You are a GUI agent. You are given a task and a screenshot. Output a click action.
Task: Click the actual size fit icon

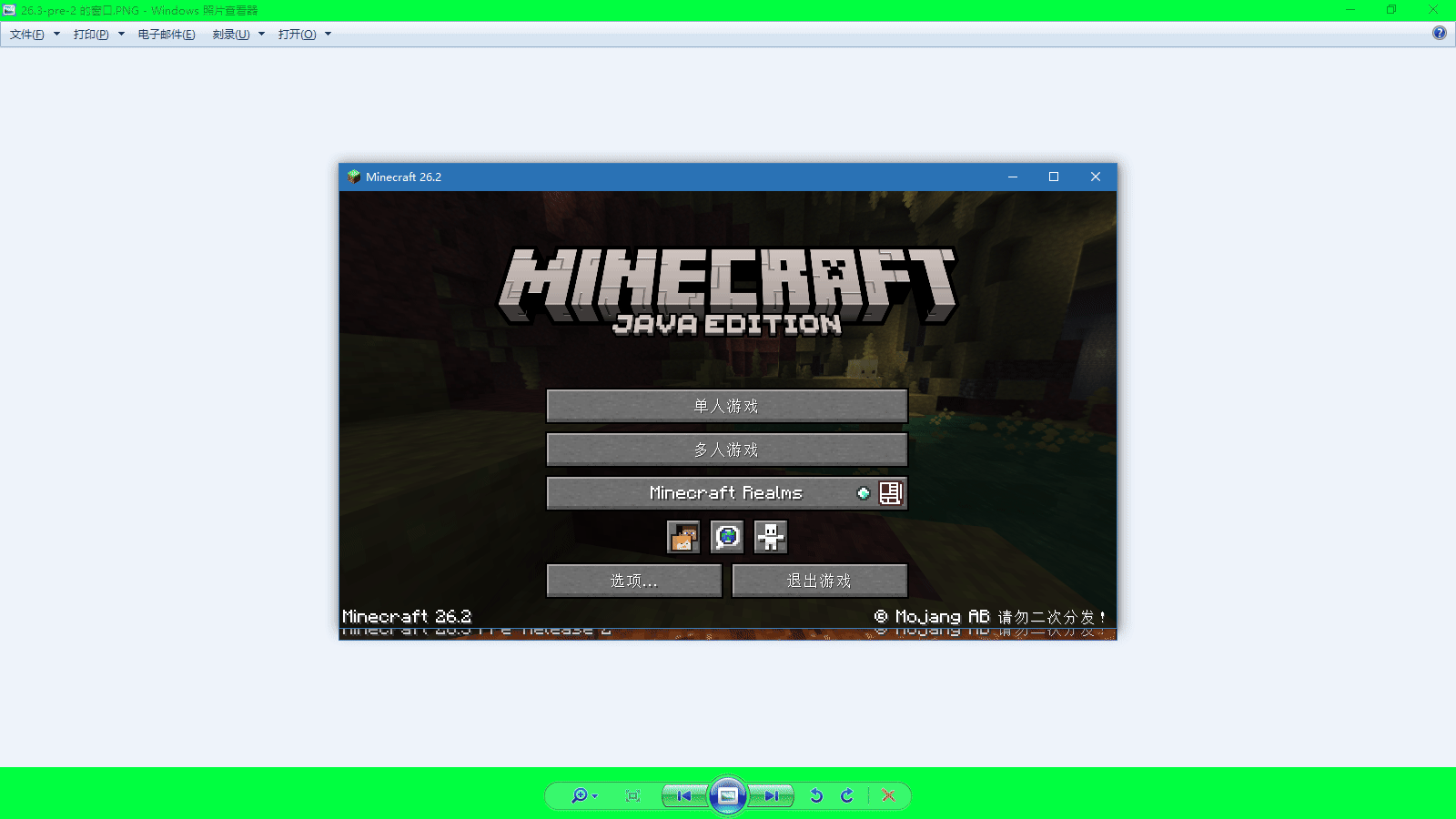pyautogui.click(x=633, y=795)
